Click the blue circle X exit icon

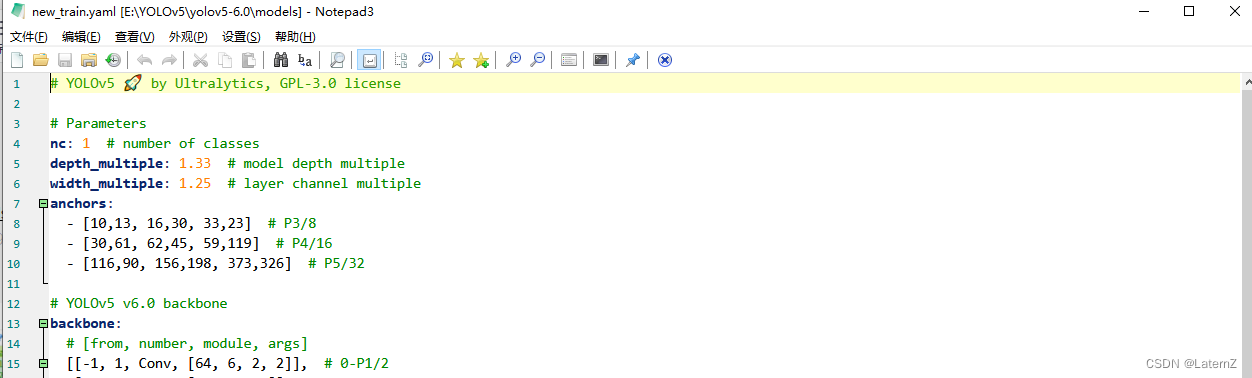pos(664,60)
